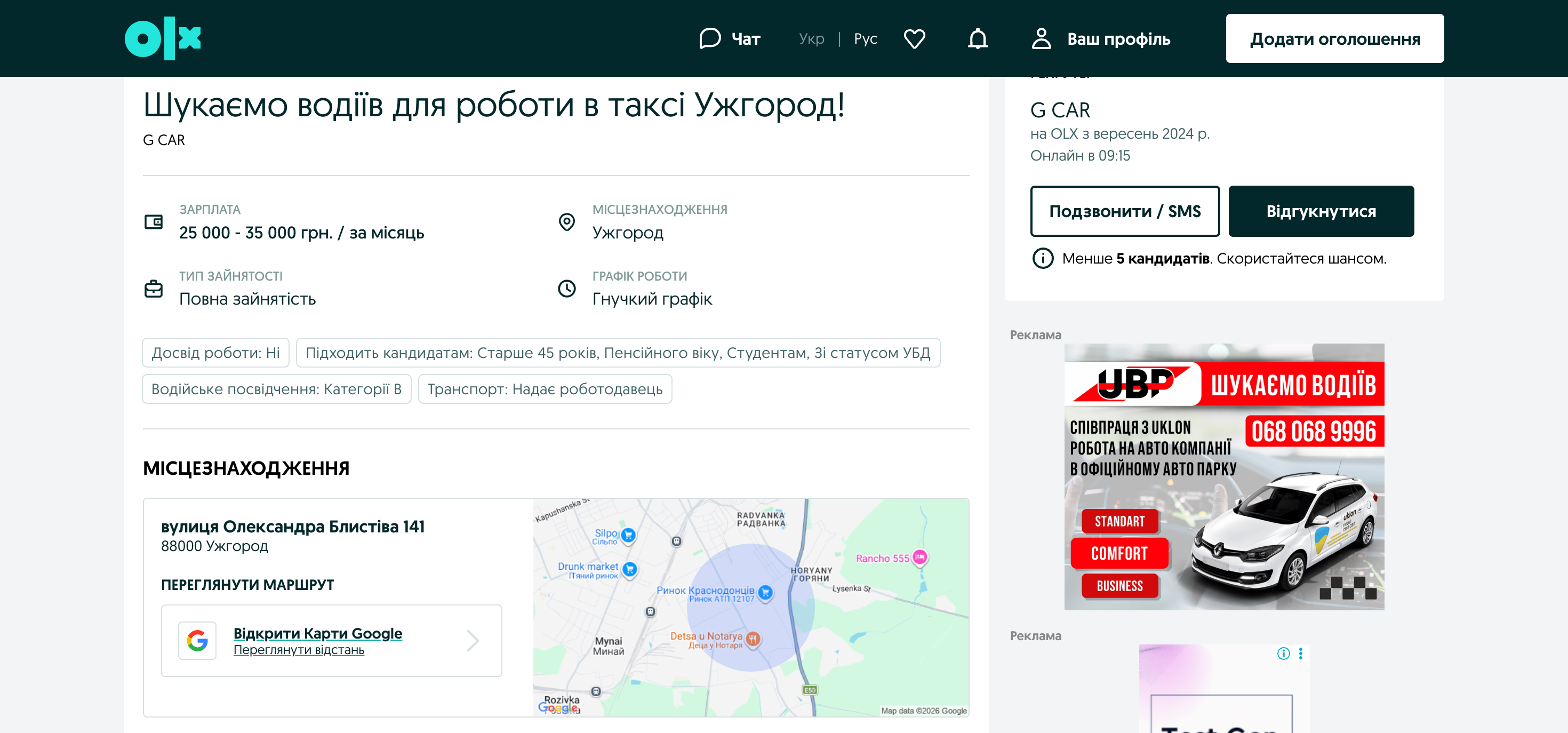Viewport: 1568px width, 733px height.
Task: Click the RADVANKA label on the map
Action: tap(761, 519)
